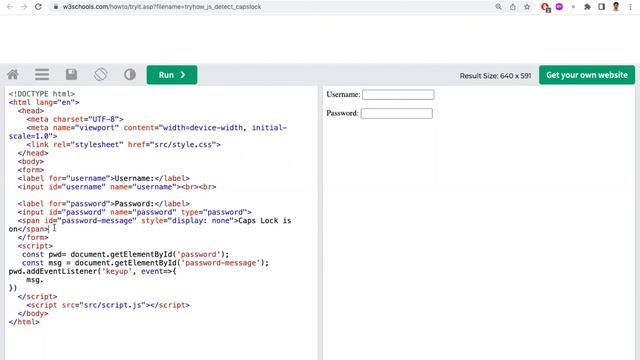Click the closing </html> tag line
The width and height of the screenshot is (640, 360).
[x=24, y=322]
